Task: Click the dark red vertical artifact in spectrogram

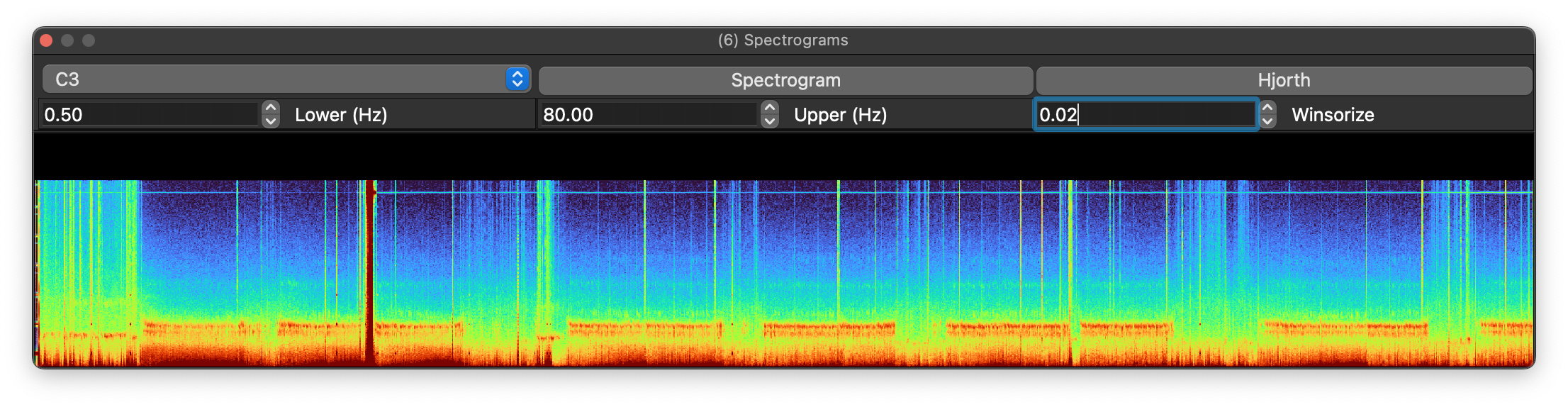Action: point(369,273)
